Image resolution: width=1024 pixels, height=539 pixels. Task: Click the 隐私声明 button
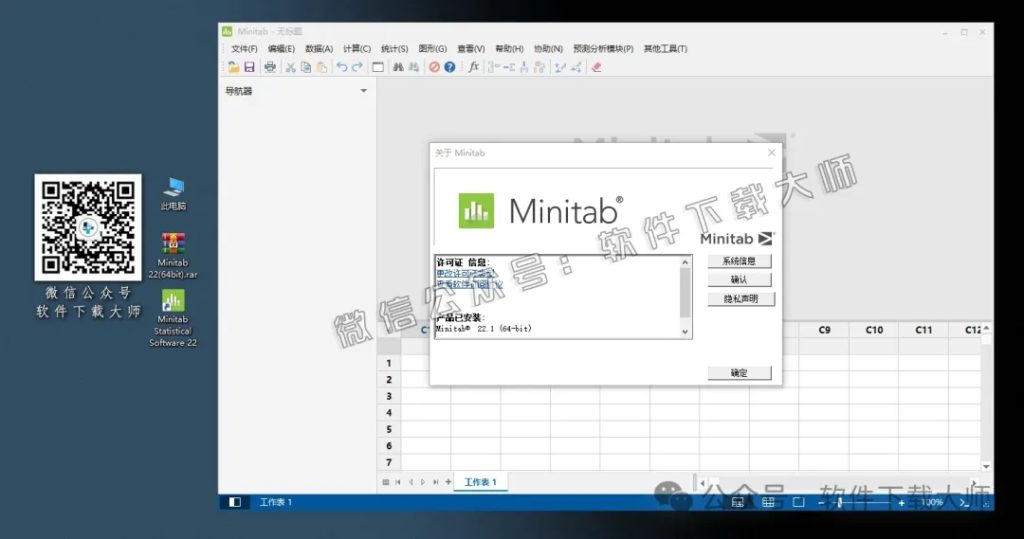741,299
